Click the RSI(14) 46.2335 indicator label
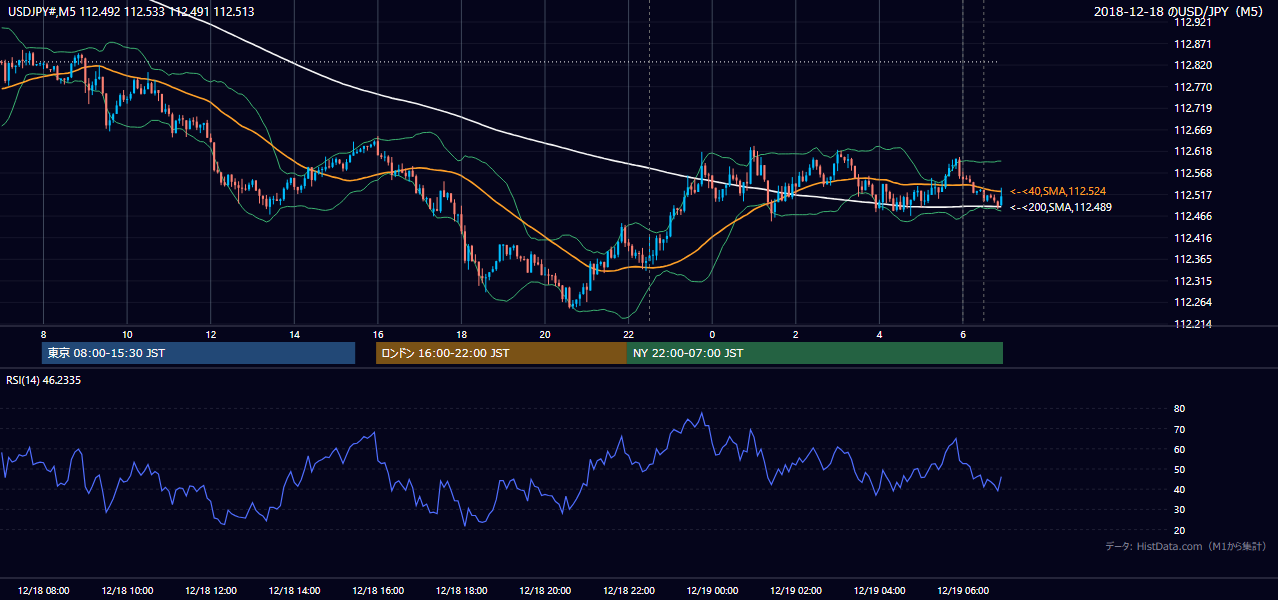The image size is (1278, 600). coord(45,380)
